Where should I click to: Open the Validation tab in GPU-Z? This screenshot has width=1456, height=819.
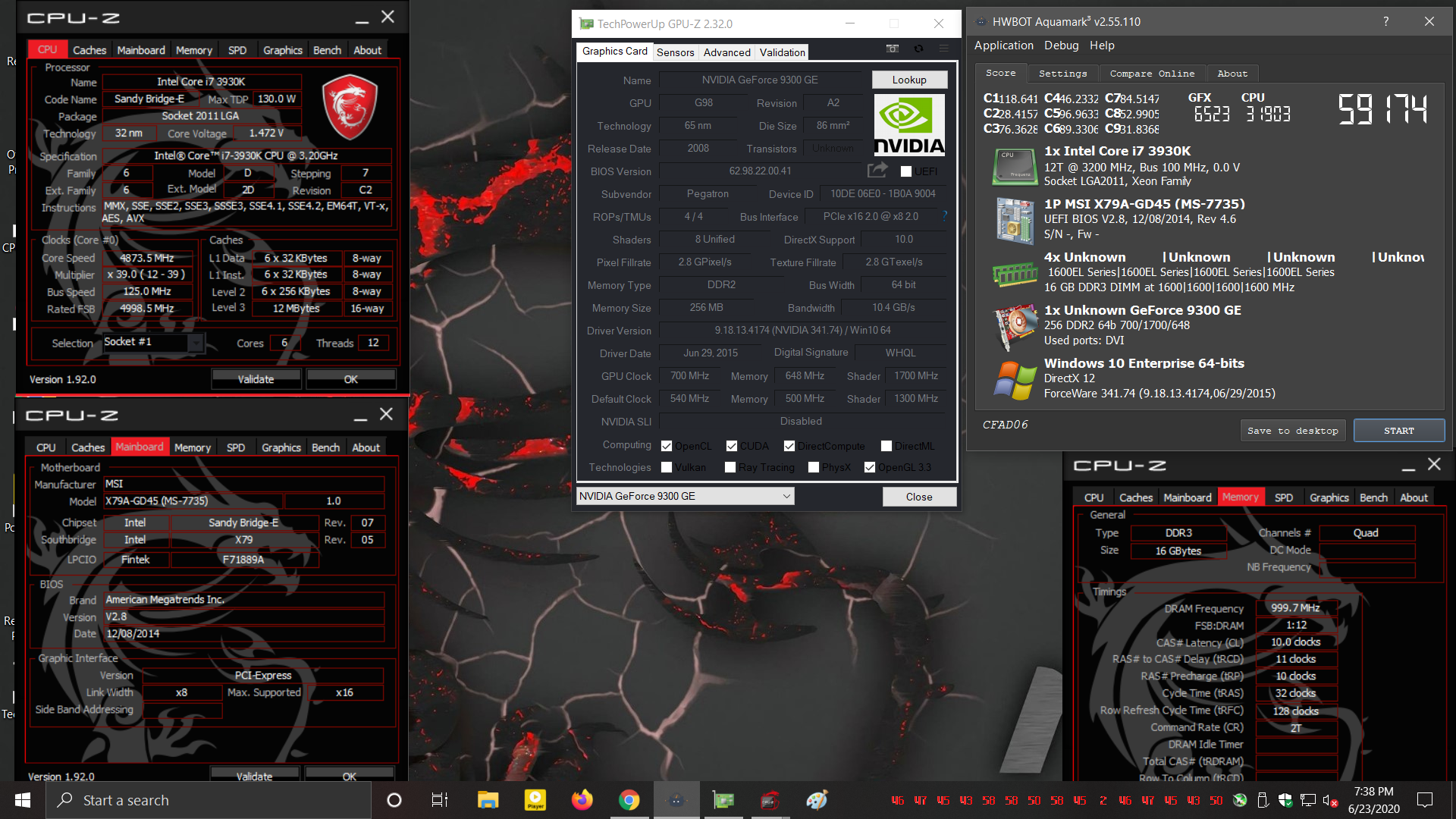click(782, 52)
